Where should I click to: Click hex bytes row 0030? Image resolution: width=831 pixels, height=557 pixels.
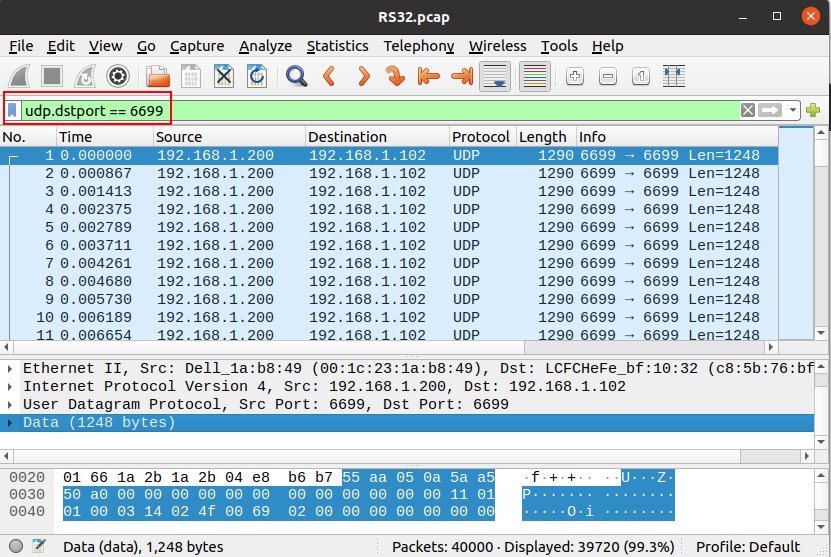[x=278, y=494]
